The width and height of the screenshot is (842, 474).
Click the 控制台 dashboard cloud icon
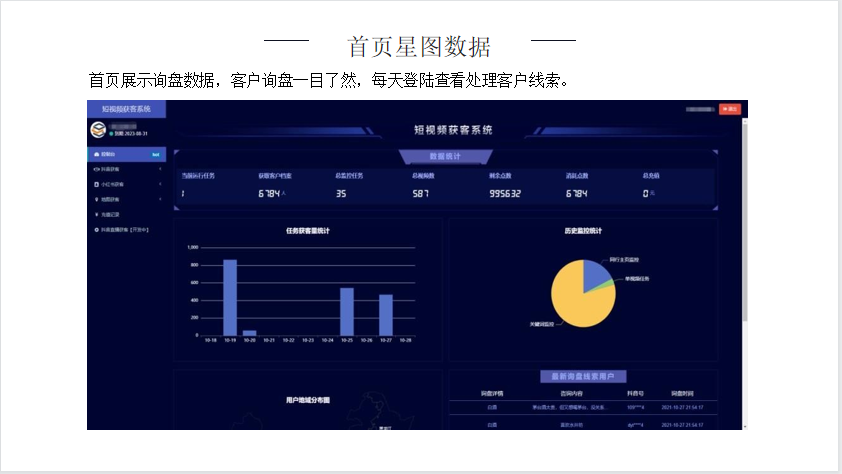click(97, 154)
